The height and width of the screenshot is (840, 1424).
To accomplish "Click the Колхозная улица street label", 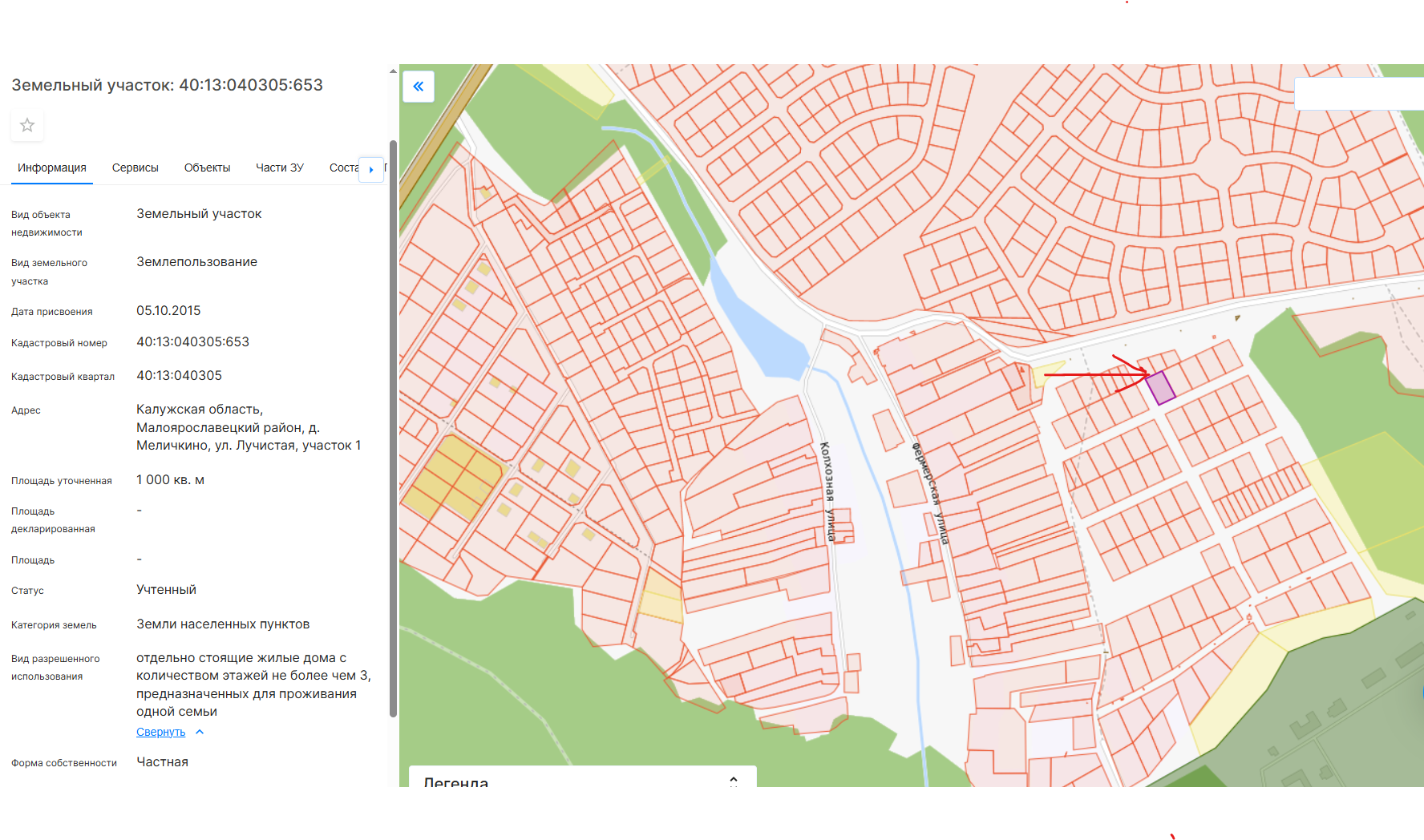I will pos(828,491).
